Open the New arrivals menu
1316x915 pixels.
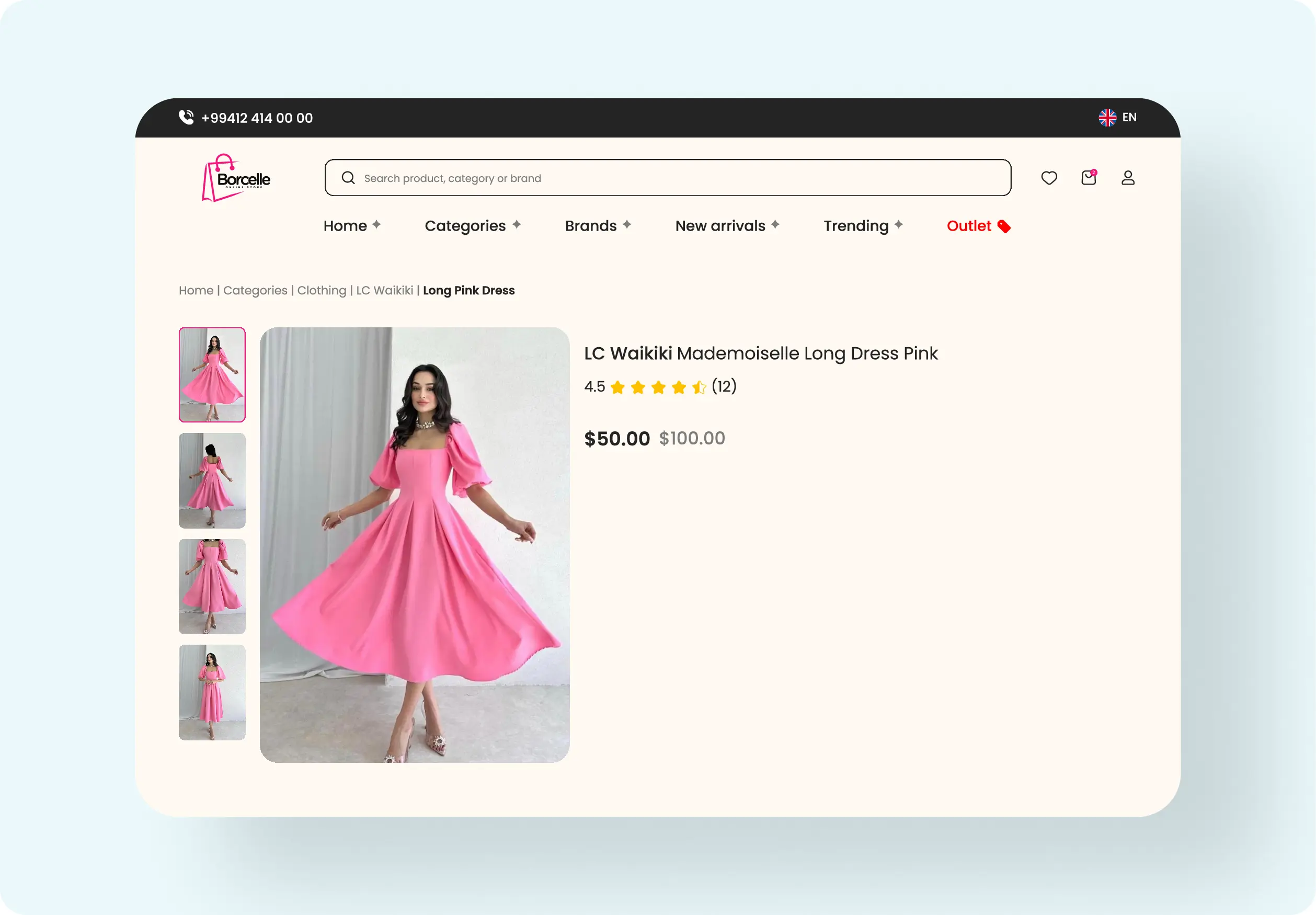point(720,226)
